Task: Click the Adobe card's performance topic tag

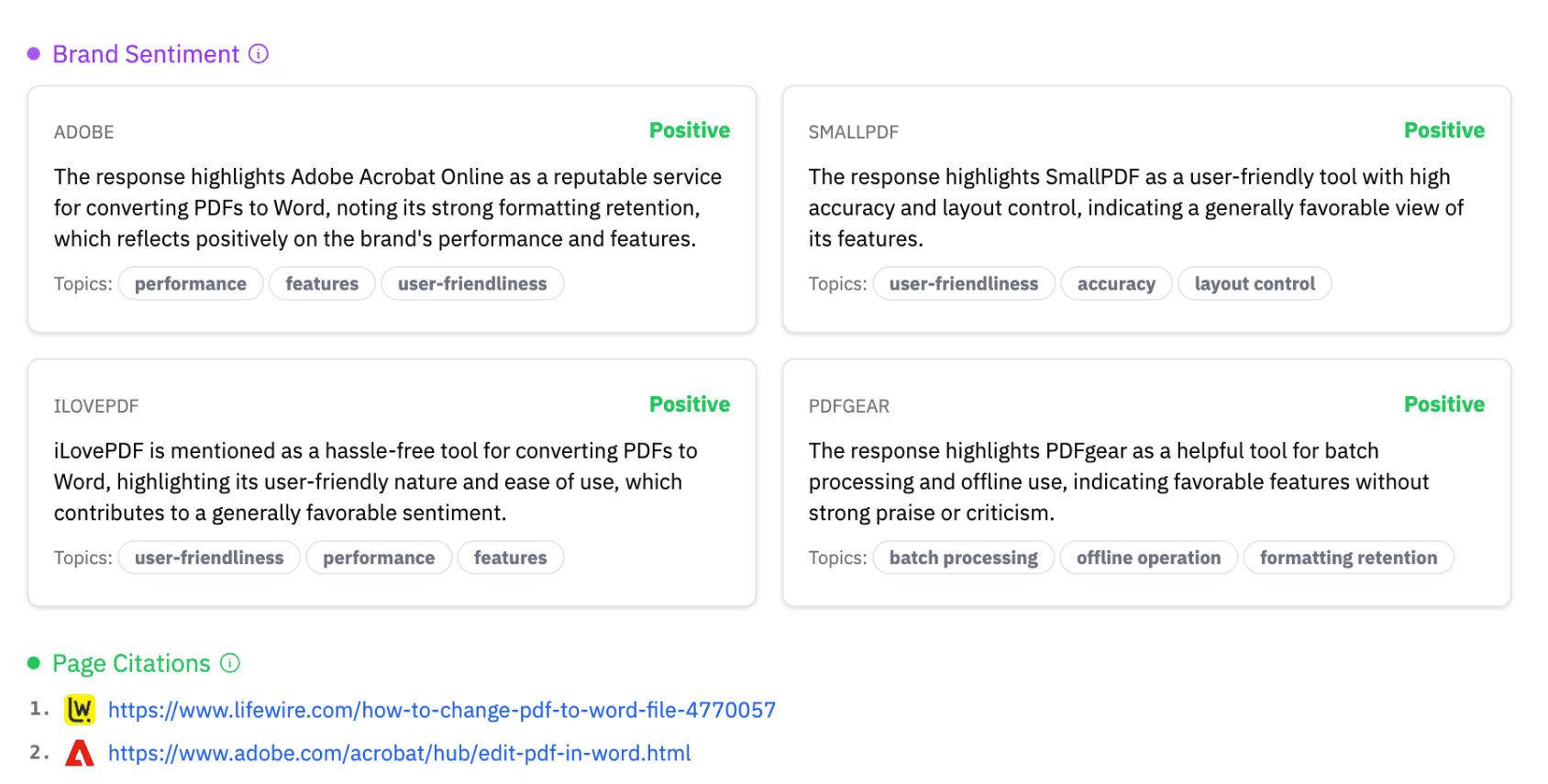Action: point(191,283)
